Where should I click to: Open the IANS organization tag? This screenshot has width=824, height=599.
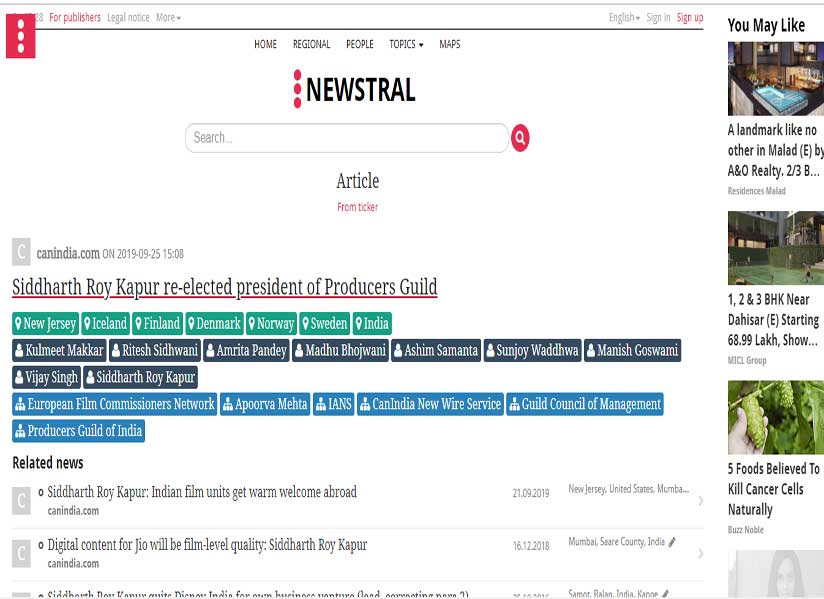(334, 404)
